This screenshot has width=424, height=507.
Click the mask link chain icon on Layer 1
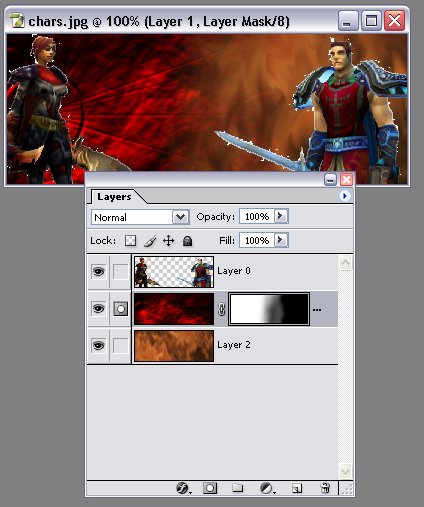[x=221, y=309]
